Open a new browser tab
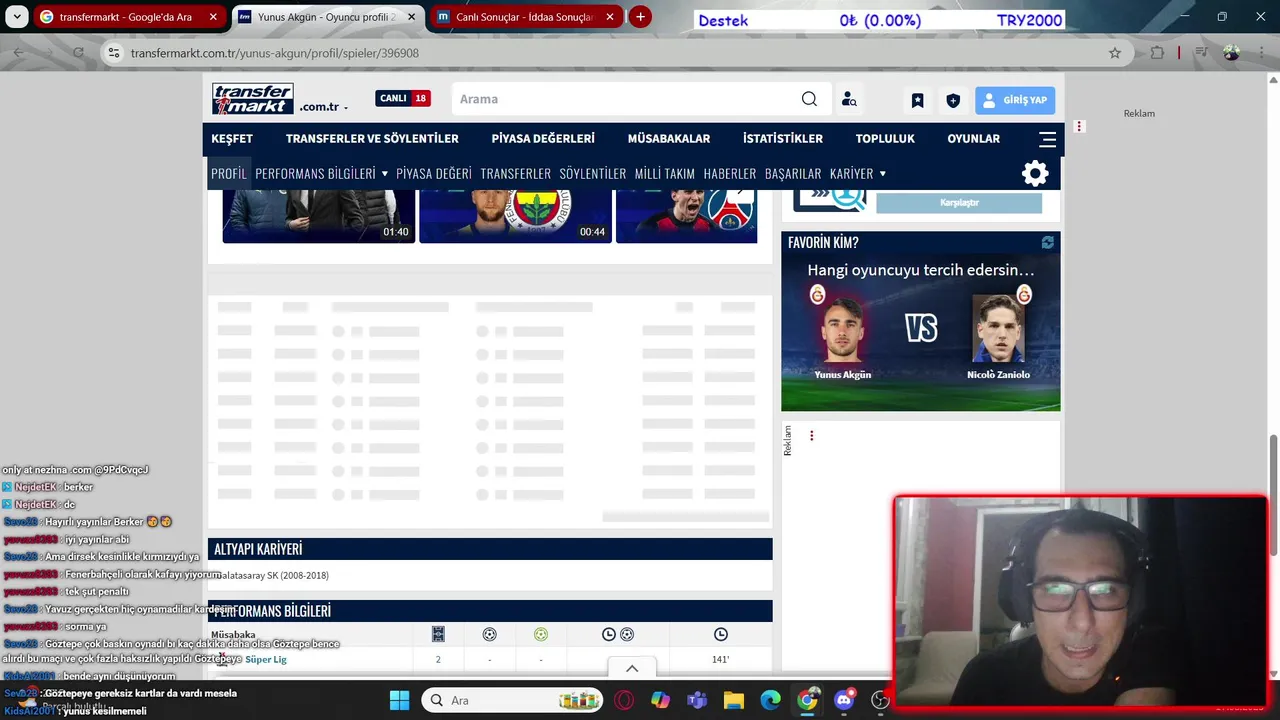 (640, 17)
